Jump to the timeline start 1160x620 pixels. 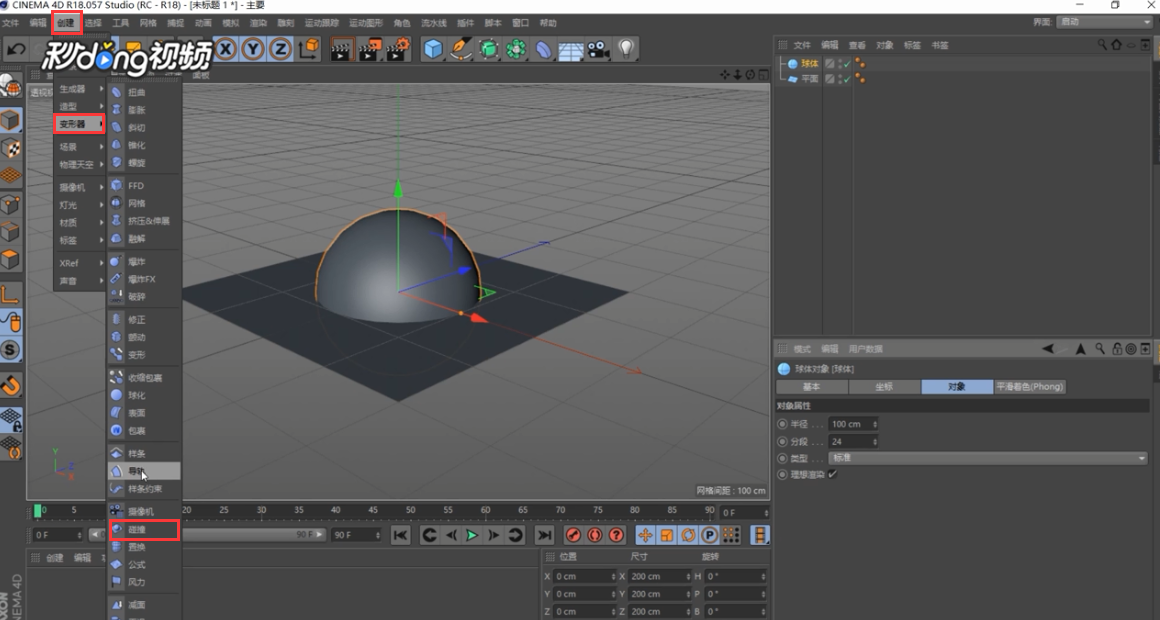click(400, 535)
